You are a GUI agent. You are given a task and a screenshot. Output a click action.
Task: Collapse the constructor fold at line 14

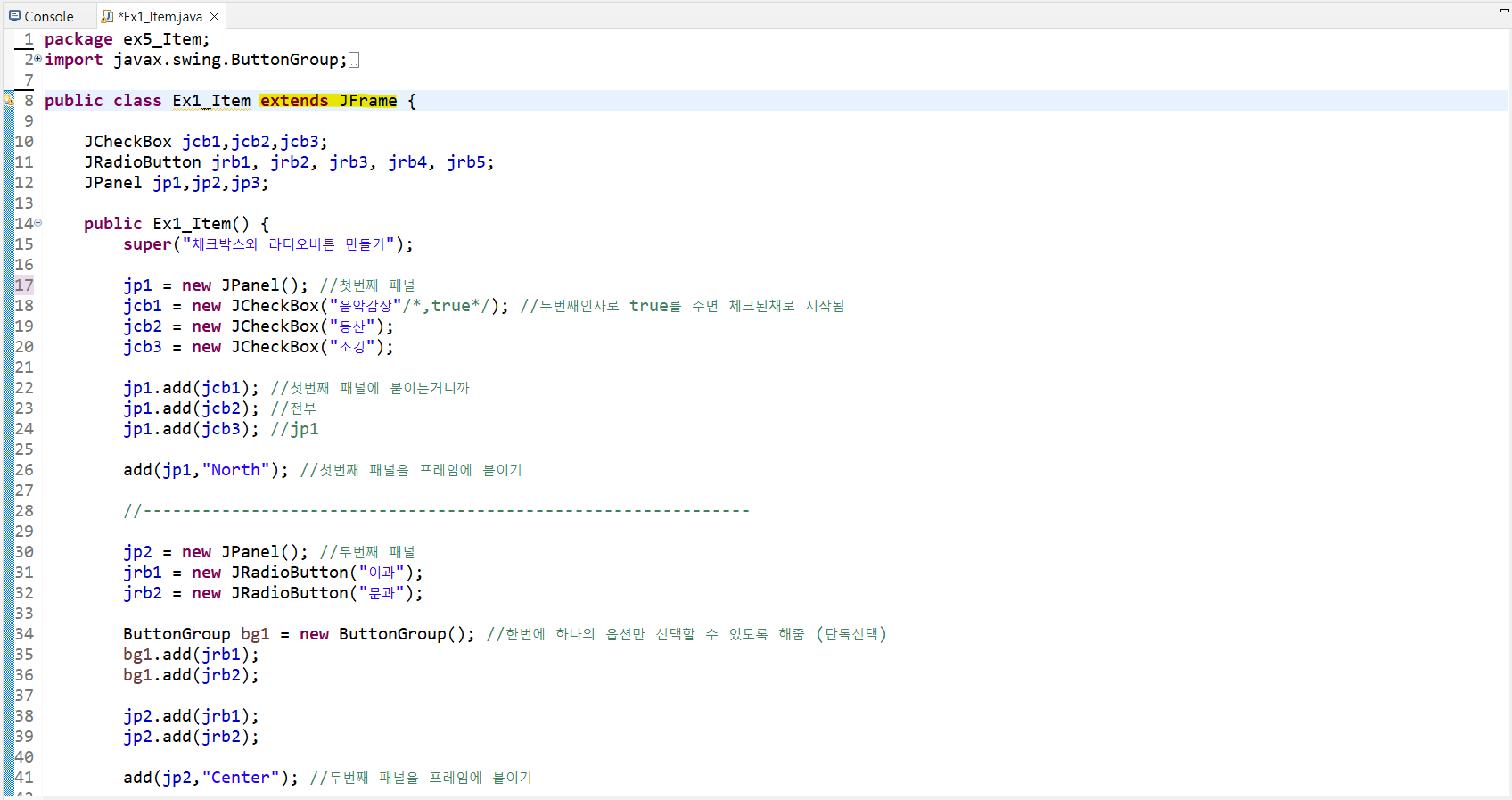(37, 223)
